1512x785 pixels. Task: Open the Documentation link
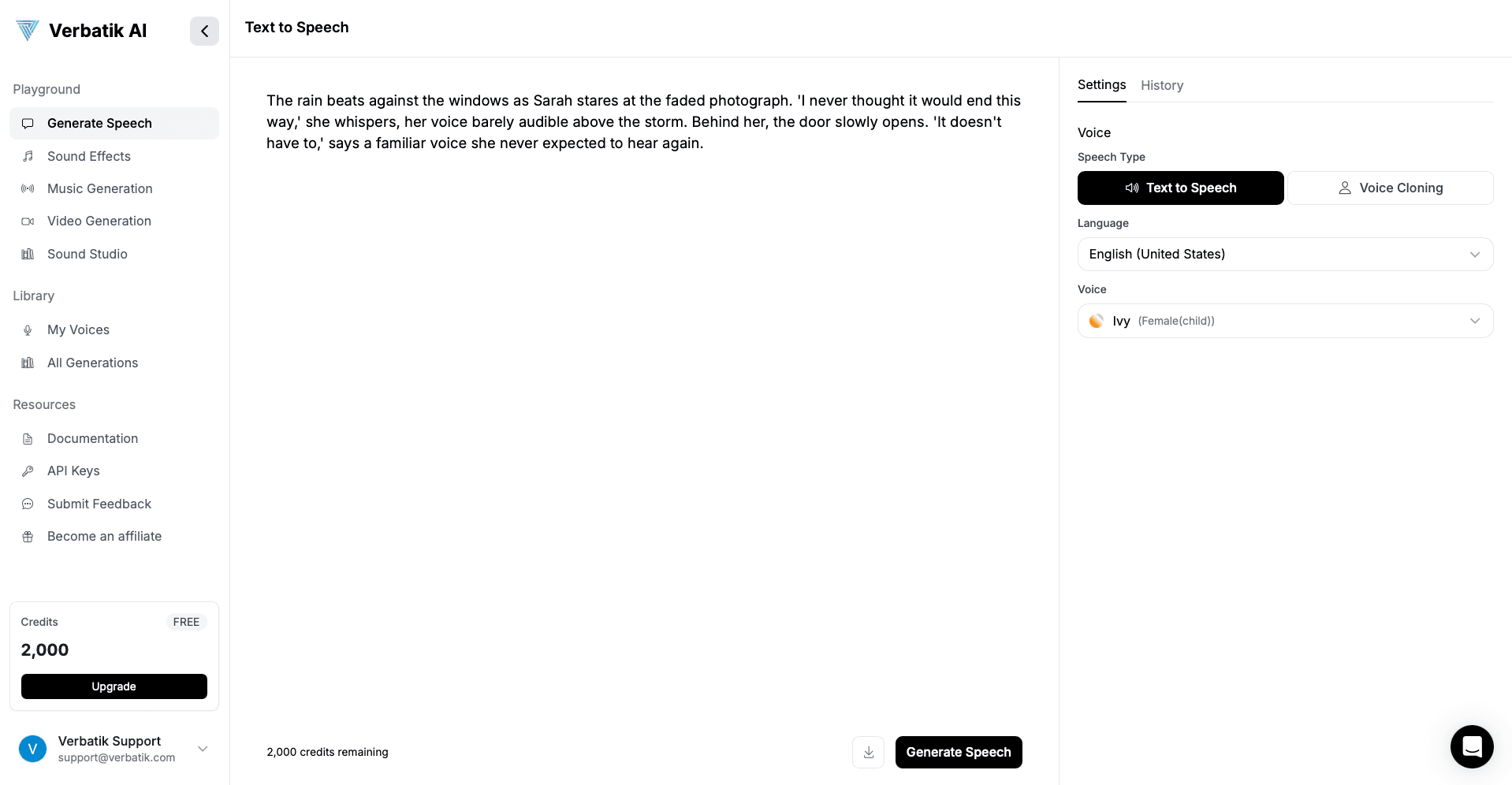[92, 438]
